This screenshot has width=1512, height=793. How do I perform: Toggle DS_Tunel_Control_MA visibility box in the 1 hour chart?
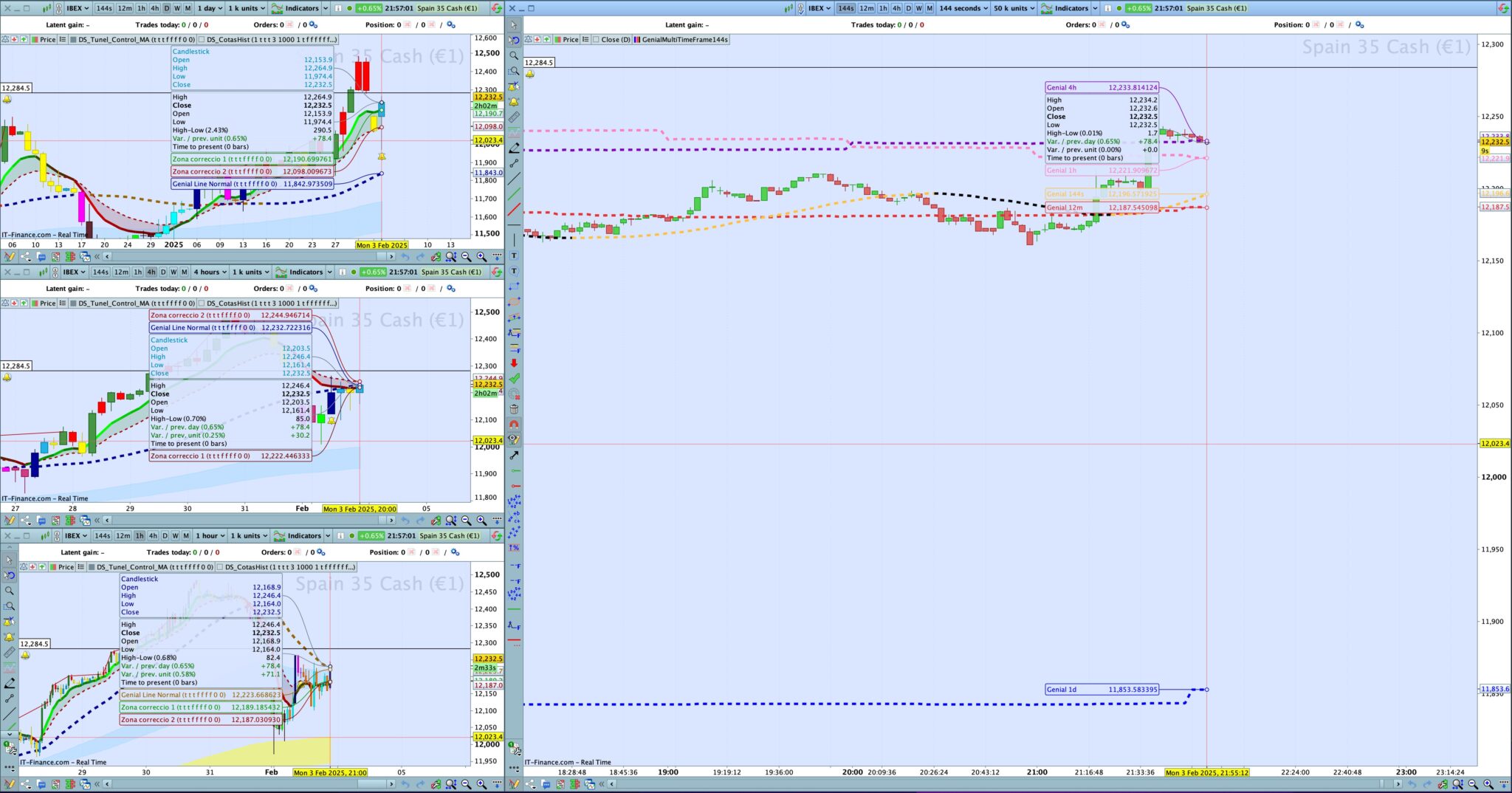pyautogui.click(x=92, y=567)
